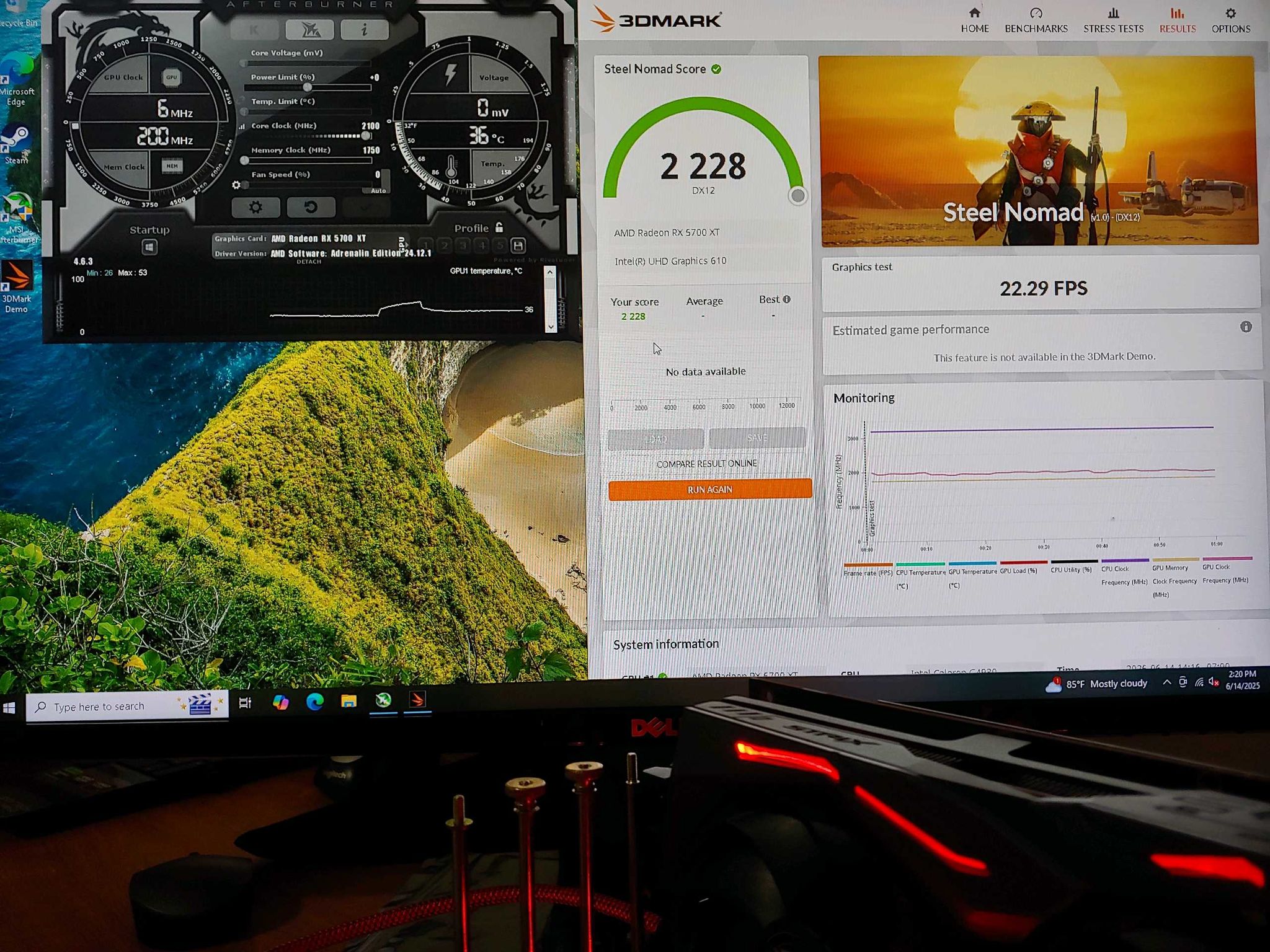Open Afterburner settings gear button

point(255,207)
